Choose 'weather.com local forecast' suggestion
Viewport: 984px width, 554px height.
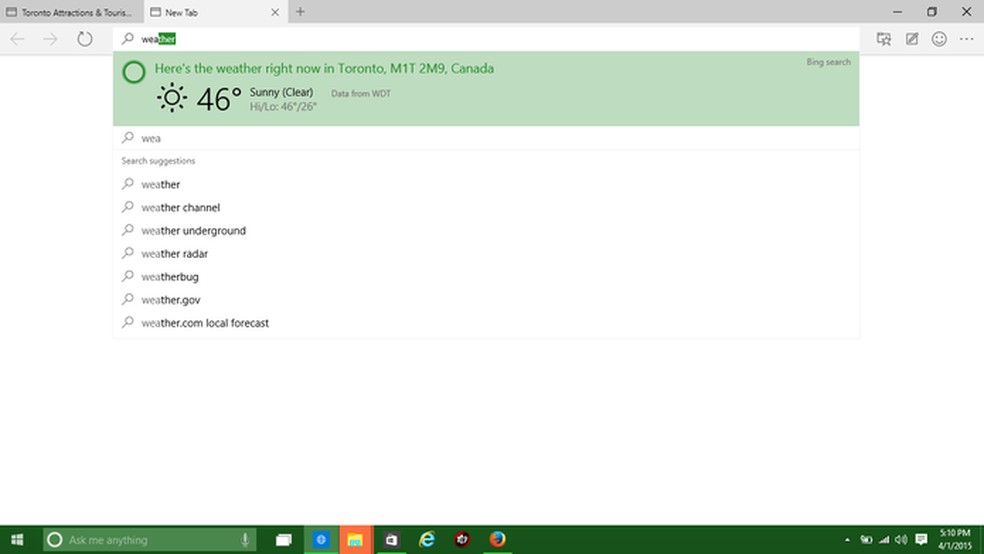pos(486,323)
